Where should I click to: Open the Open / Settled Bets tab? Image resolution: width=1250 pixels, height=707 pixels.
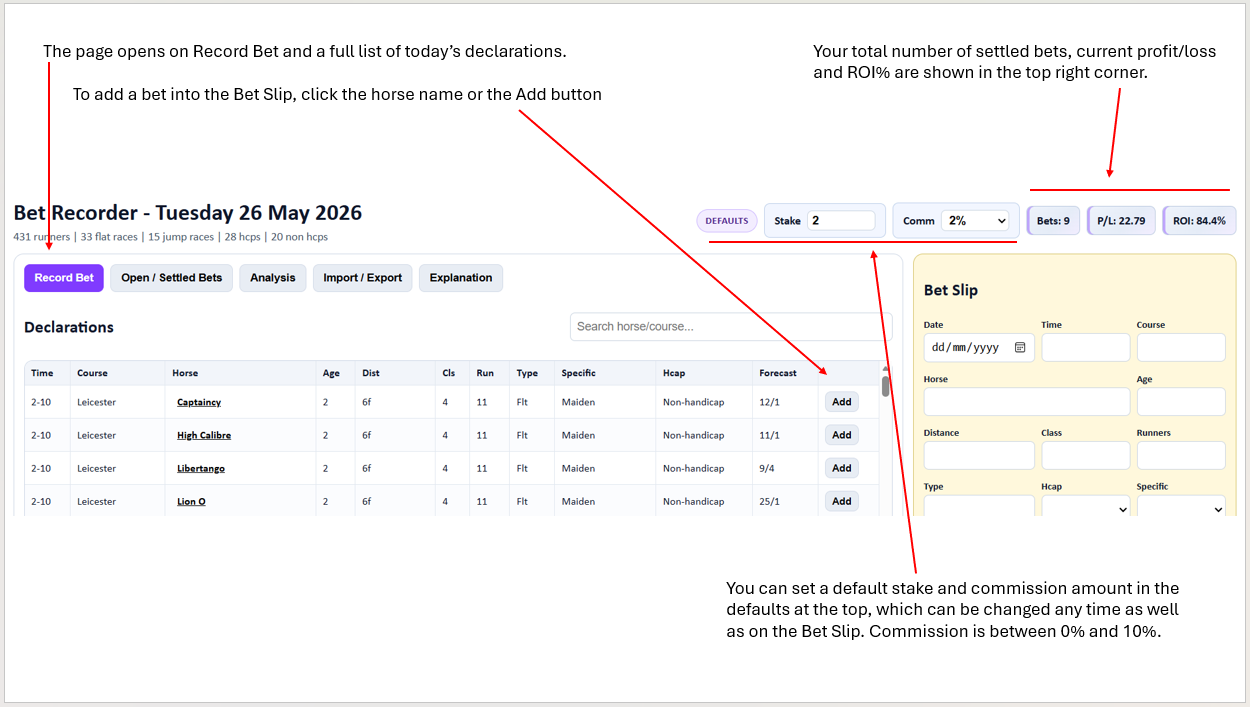[172, 278]
